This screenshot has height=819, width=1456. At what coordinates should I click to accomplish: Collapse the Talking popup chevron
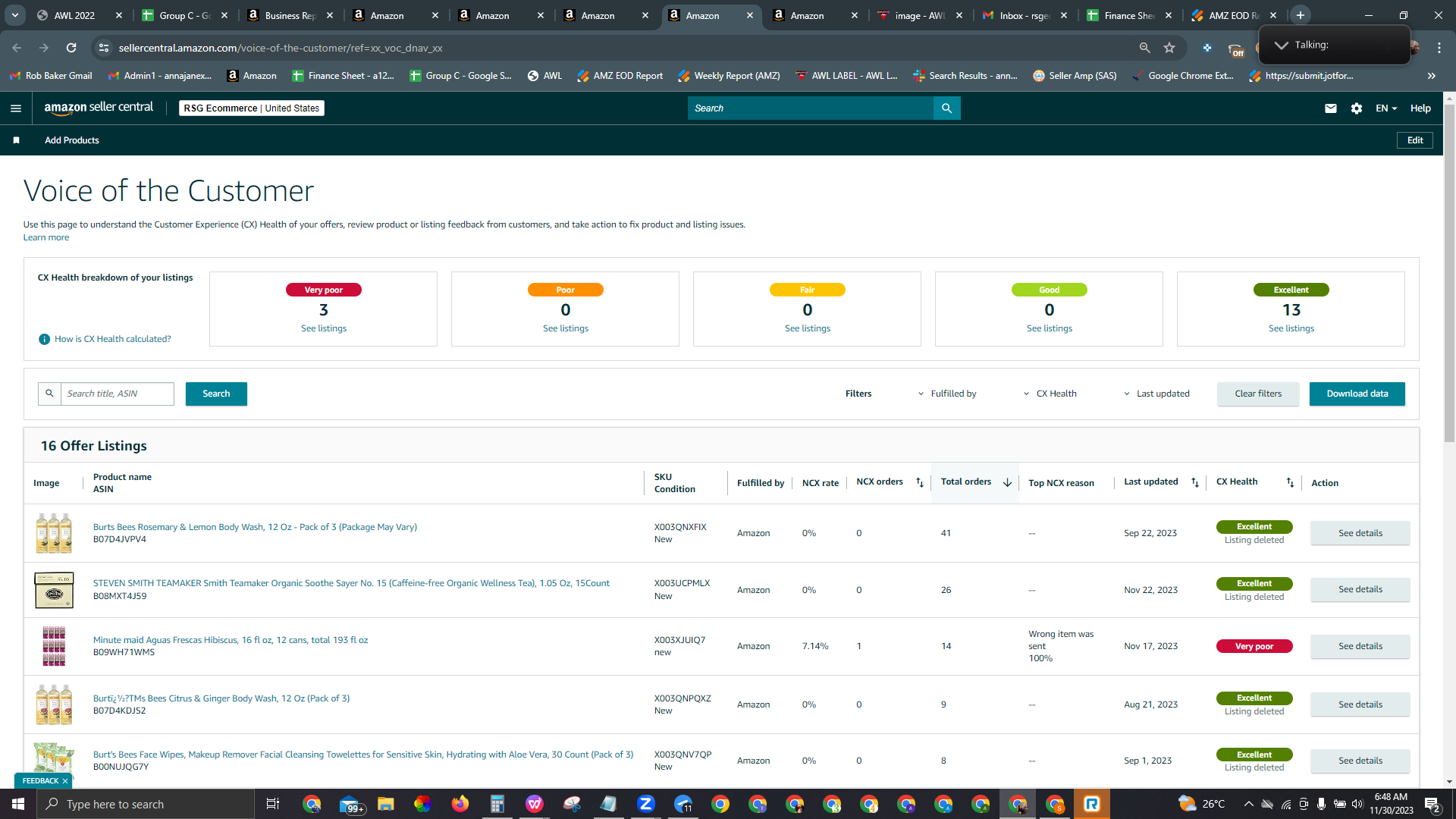[1281, 45]
